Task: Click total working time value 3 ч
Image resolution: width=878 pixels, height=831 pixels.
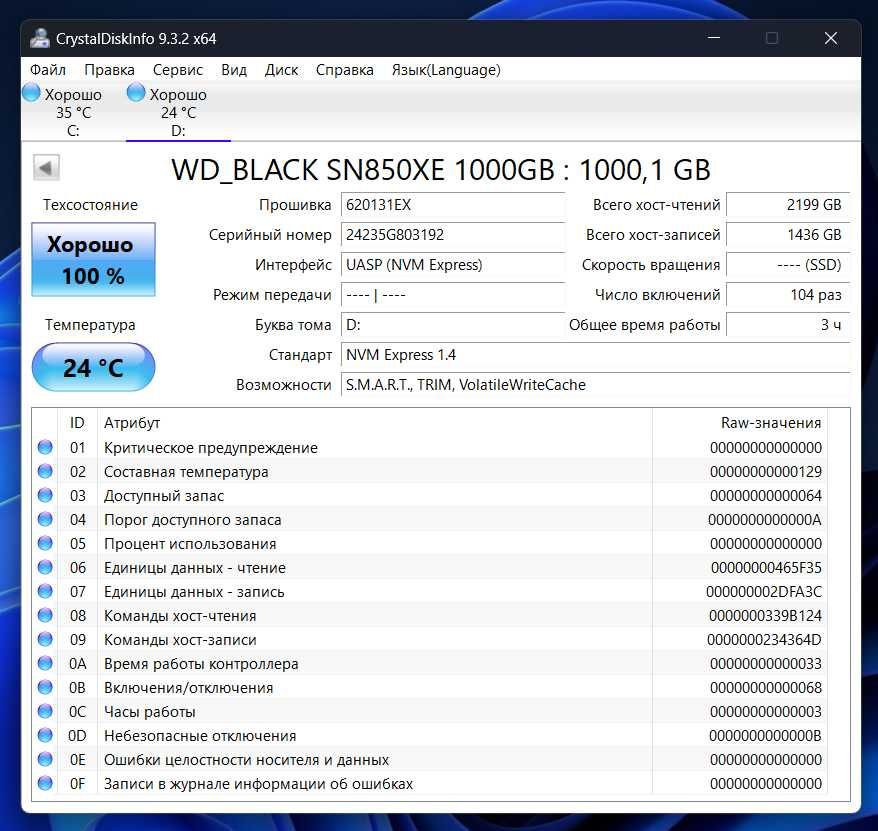Action: [x=788, y=325]
